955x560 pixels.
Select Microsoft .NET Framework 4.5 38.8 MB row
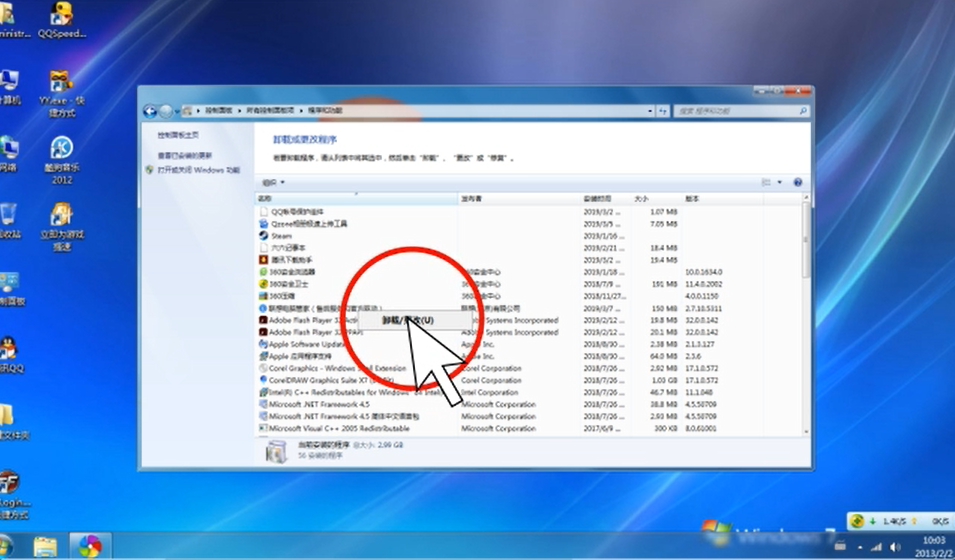(527, 405)
